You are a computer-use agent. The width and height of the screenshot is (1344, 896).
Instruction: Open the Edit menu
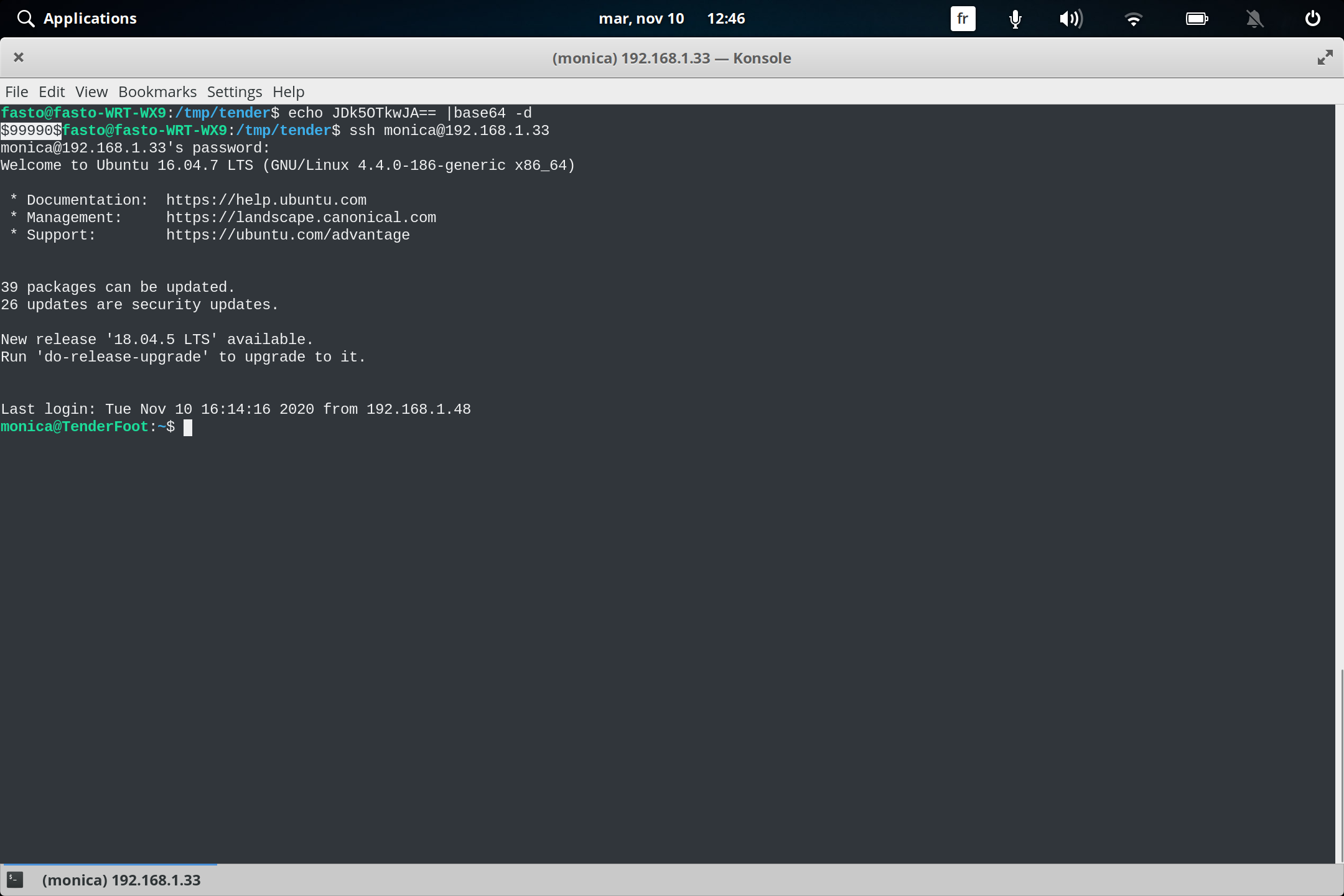52,91
